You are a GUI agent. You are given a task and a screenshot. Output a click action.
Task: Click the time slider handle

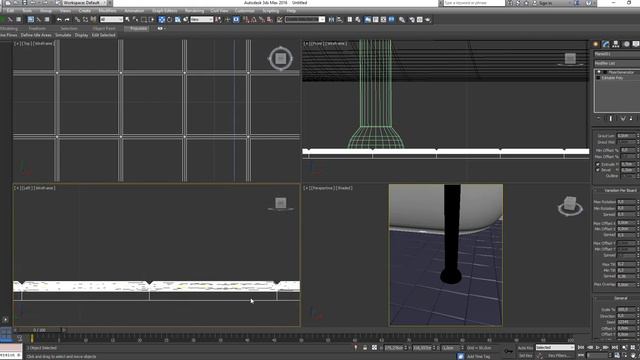click(x=40, y=330)
